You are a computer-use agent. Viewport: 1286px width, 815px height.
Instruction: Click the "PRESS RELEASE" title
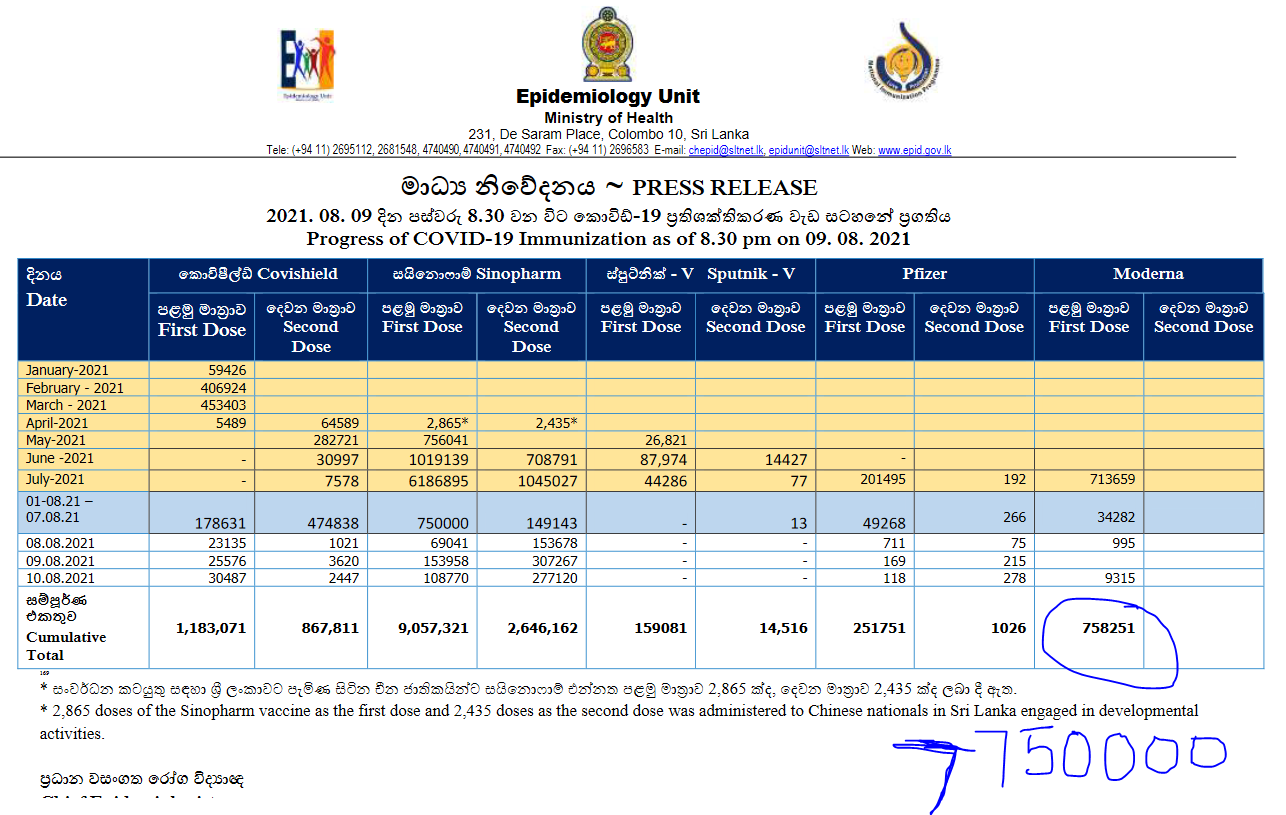point(725,188)
